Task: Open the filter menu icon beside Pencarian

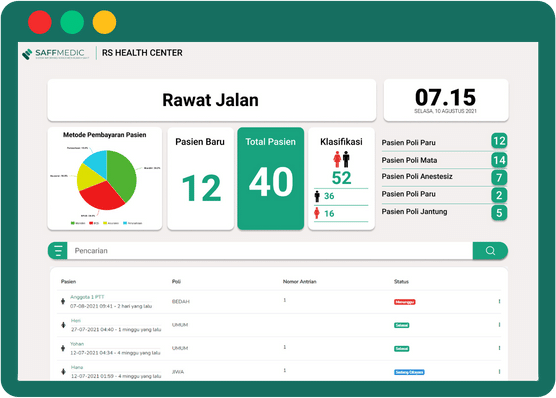Action: point(58,251)
